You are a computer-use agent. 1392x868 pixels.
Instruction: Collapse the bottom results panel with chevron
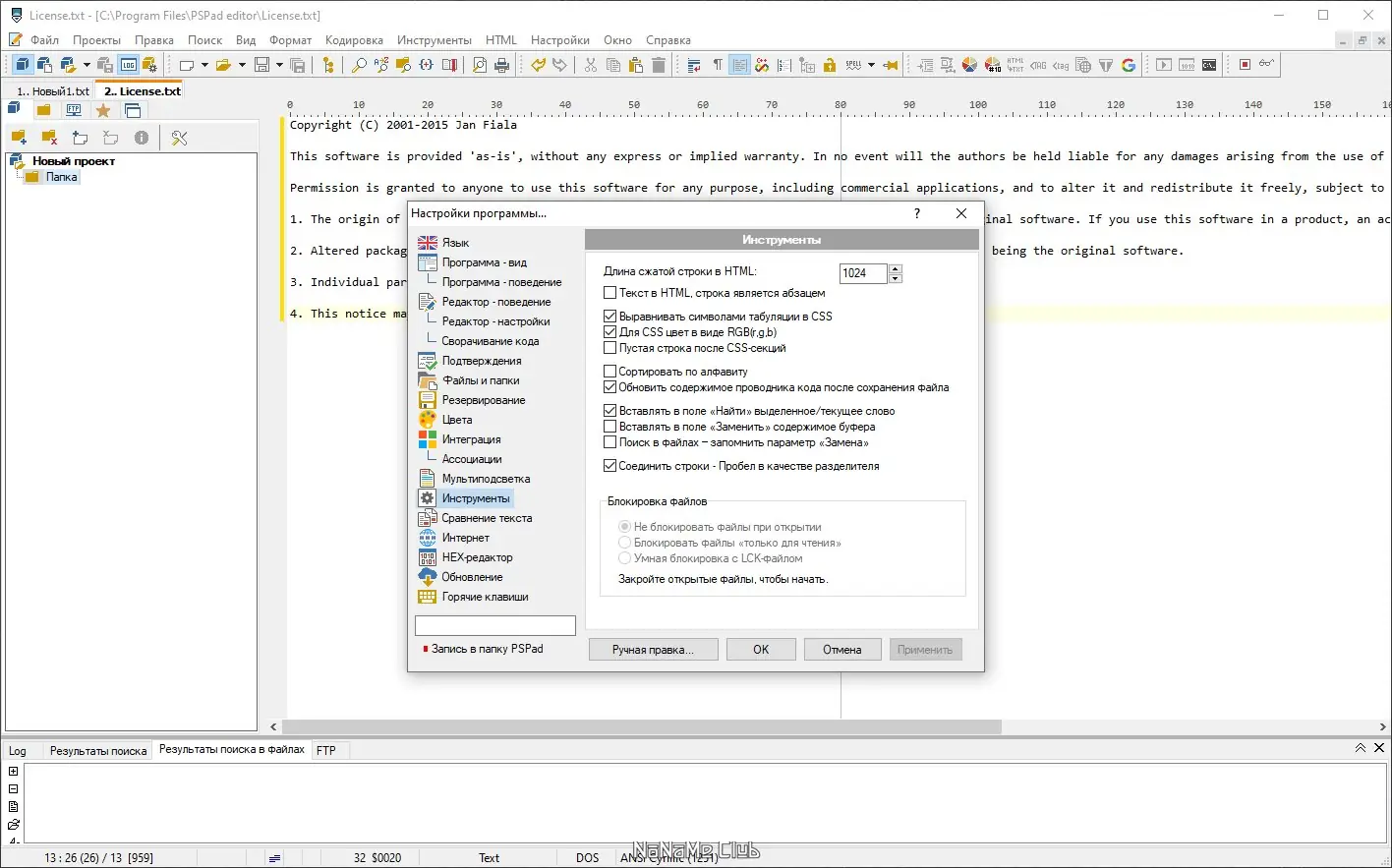[x=1361, y=748]
